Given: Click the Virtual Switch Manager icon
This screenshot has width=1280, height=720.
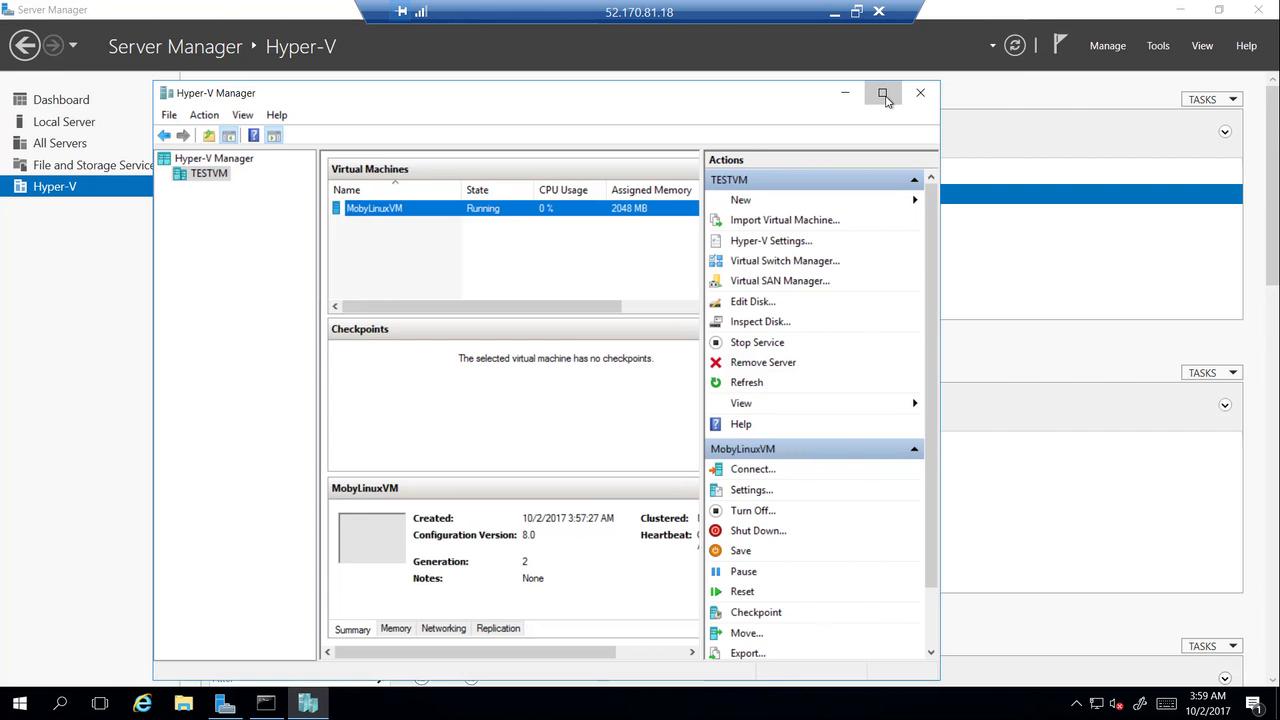Looking at the screenshot, I should 715,261.
